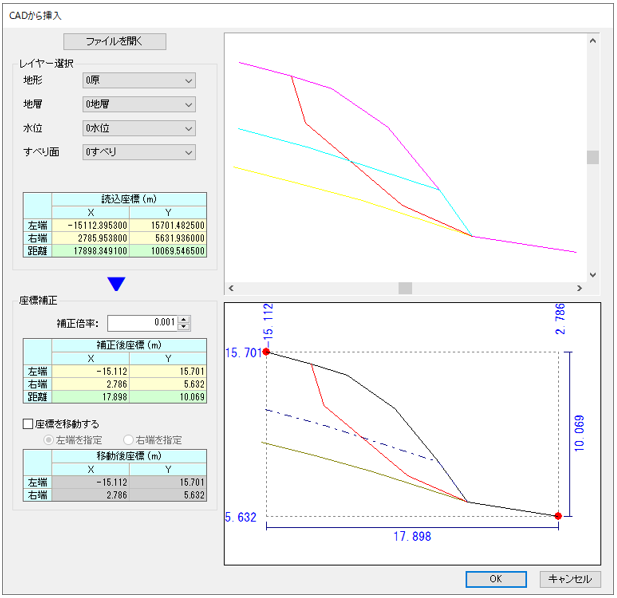Select the 読込座標 左端 Y cell 15701.482500
Viewport: 617px width, 598px height.
tap(168, 225)
